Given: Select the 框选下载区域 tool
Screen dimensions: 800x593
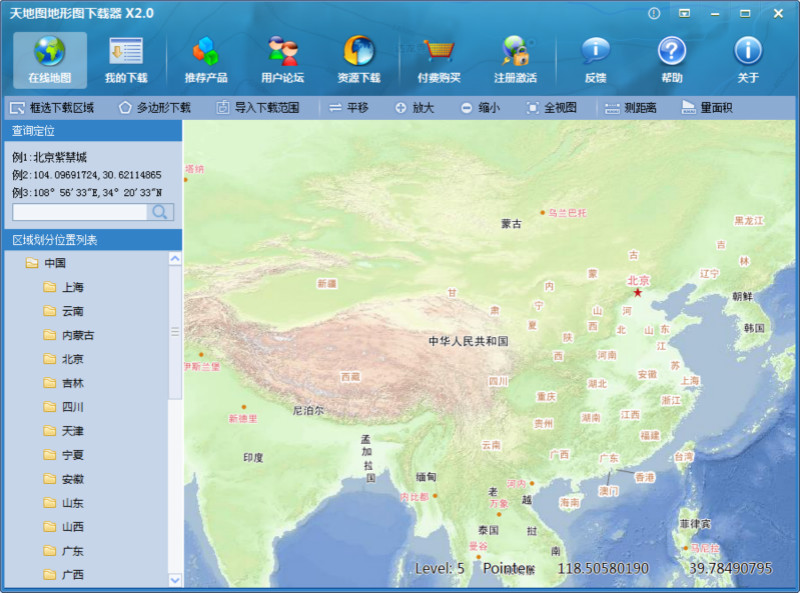Looking at the screenshot, I should click(x=52, y=108).
